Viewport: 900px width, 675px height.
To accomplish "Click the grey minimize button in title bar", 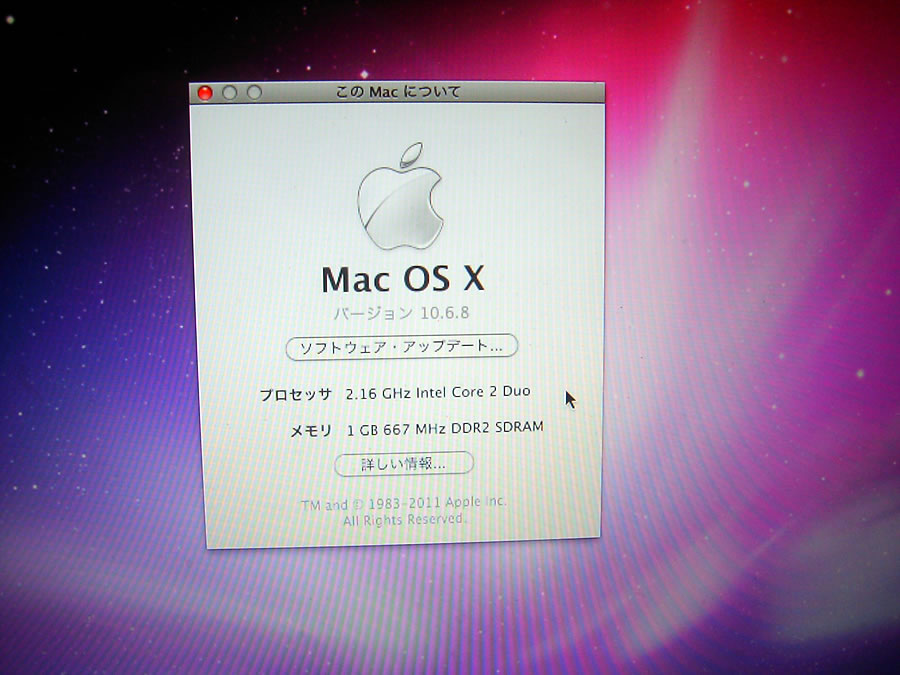I will (230, 92).
